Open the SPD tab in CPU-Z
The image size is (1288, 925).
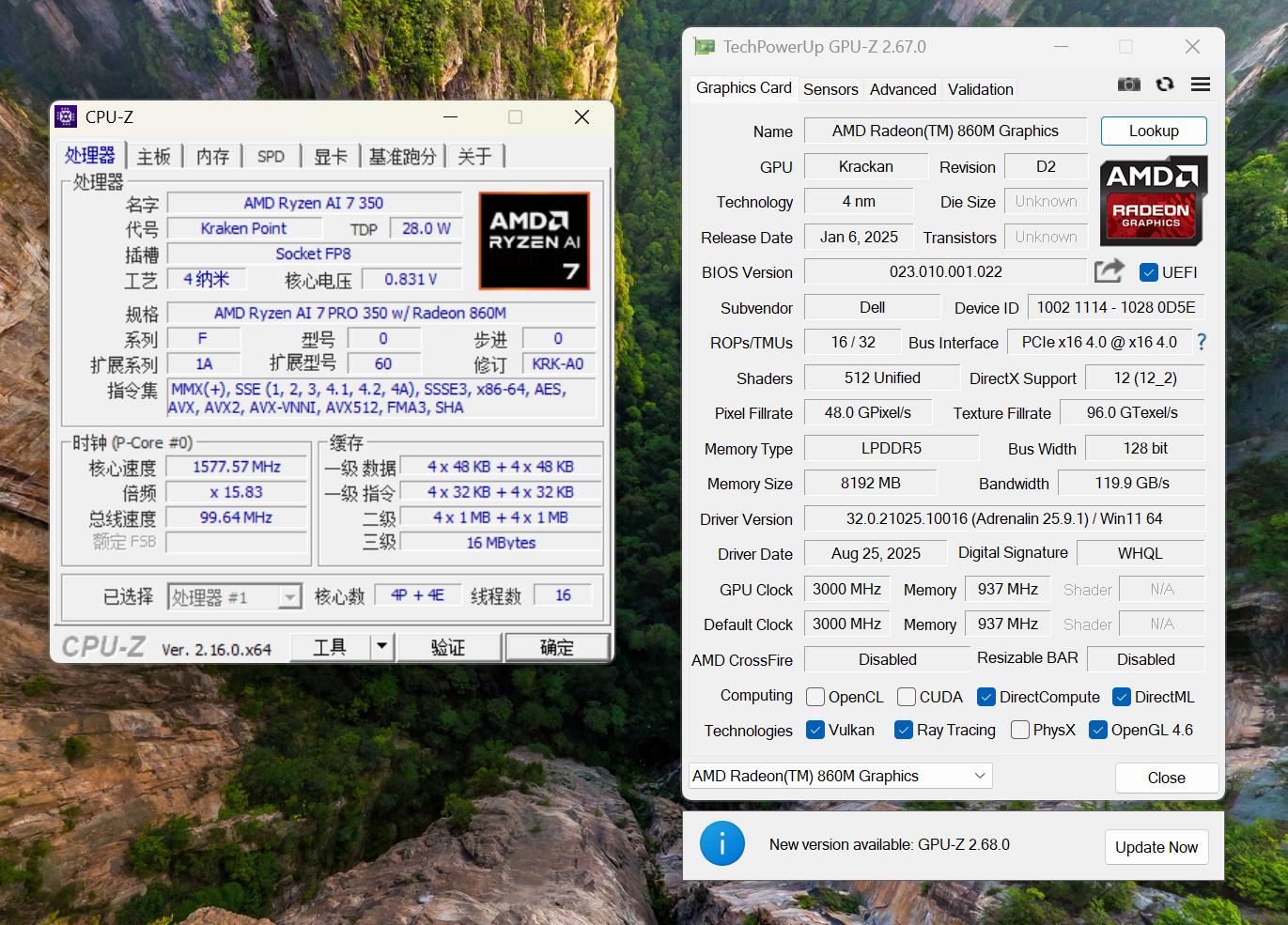[271, 157]
